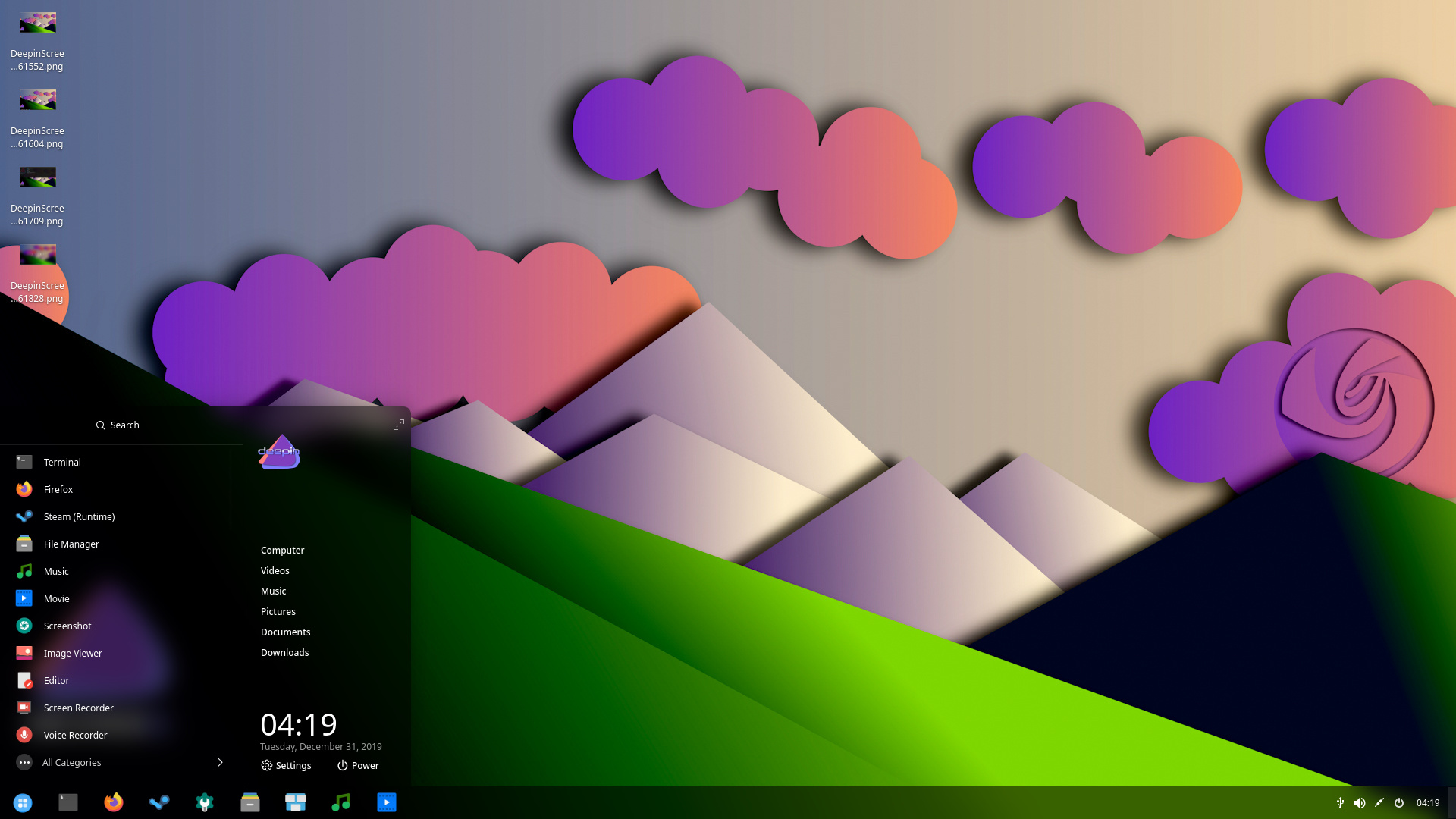The image size is (1456, 819).
Task: Click the File Manager icon in the launcher
Action: tap(24, 544)
